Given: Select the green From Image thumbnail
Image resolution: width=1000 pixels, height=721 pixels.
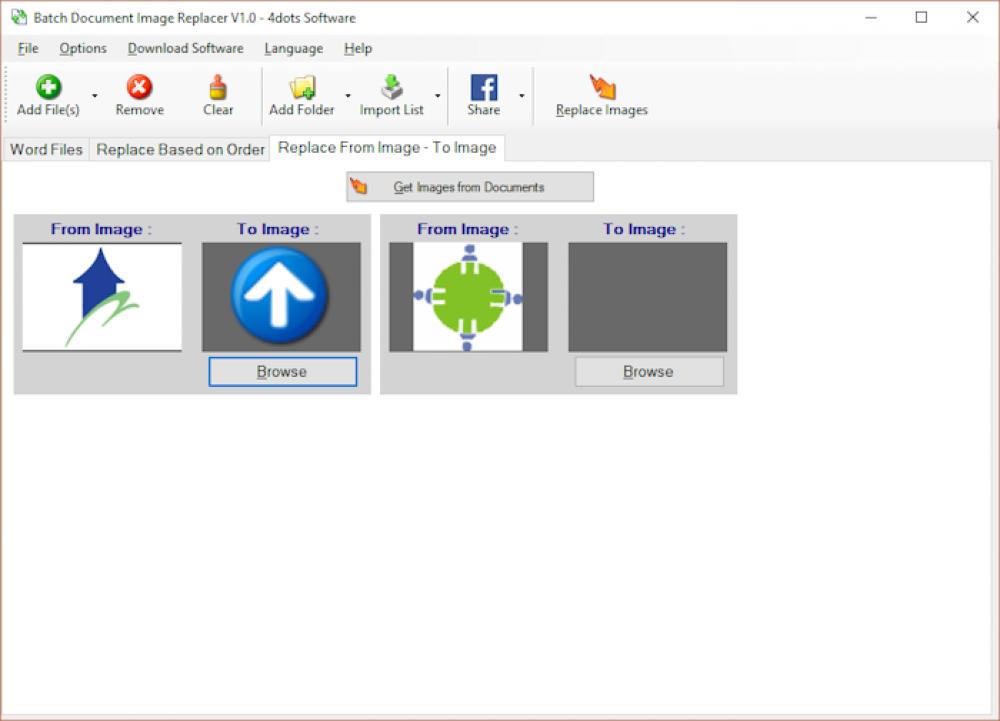Looking at the screenshot, I should coord(467,293).
